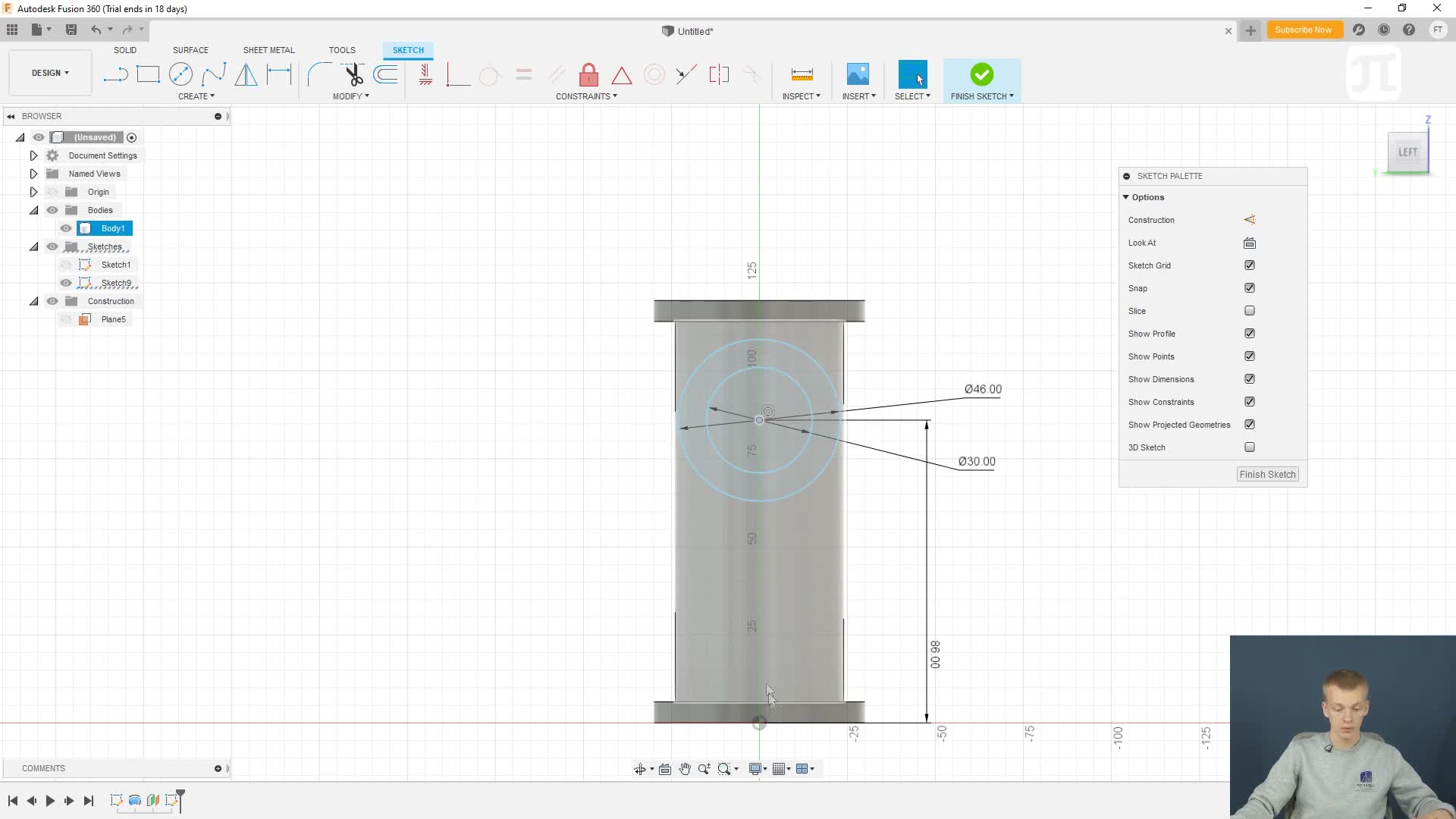Apply the Tangent constraint

[490, 74]
